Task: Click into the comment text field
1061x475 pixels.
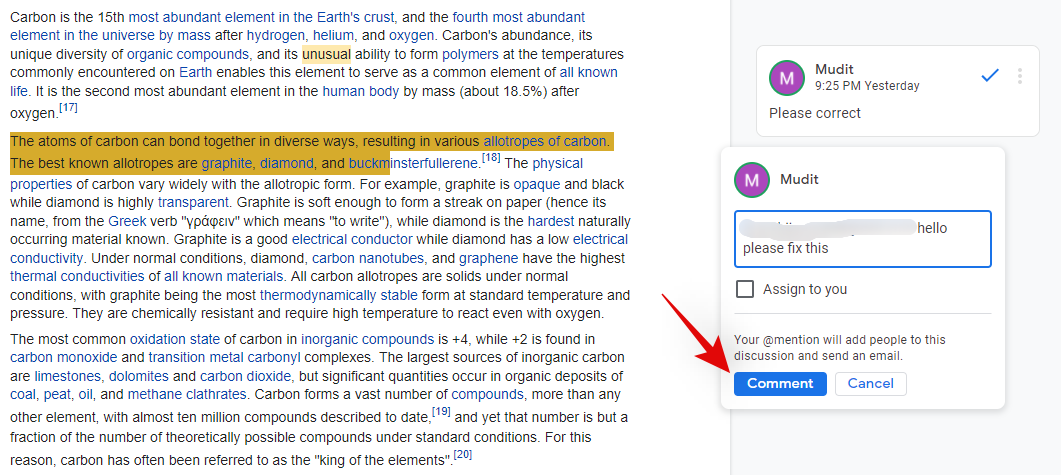Action: (x=862, y=239)
